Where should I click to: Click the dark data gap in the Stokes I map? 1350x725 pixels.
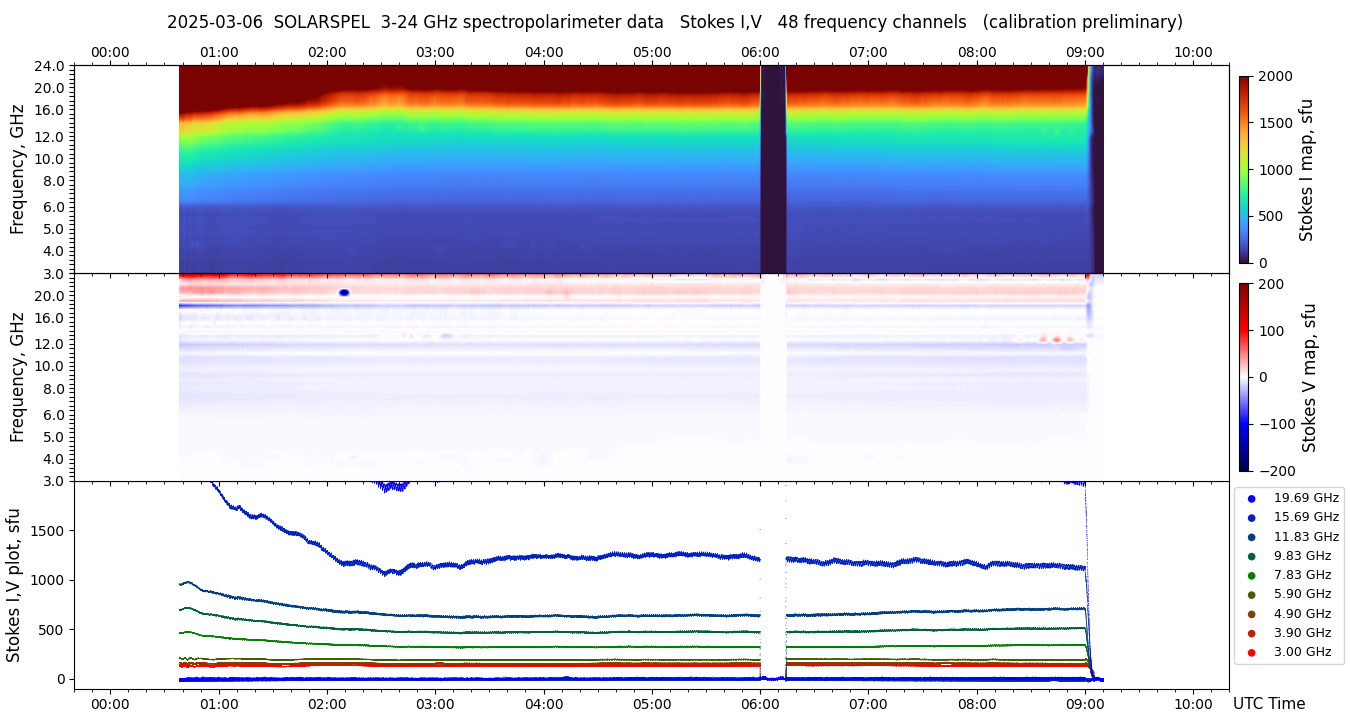(x=773, y=169)
